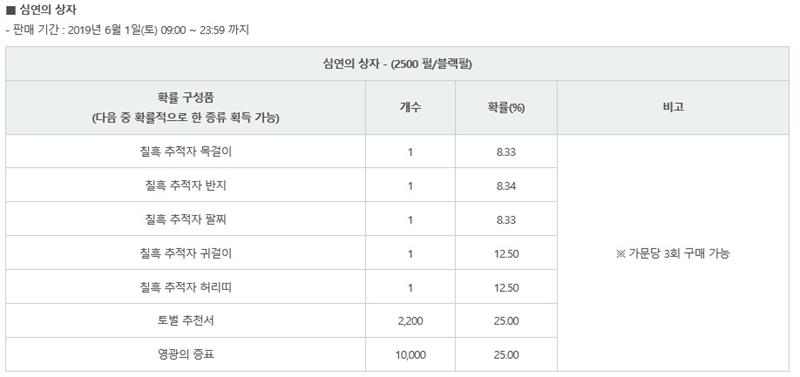Click the 토벌 추천서 item cell
The height and width of the screenshot is (377, 800).
pyautogui.click(x=186, y=321)
